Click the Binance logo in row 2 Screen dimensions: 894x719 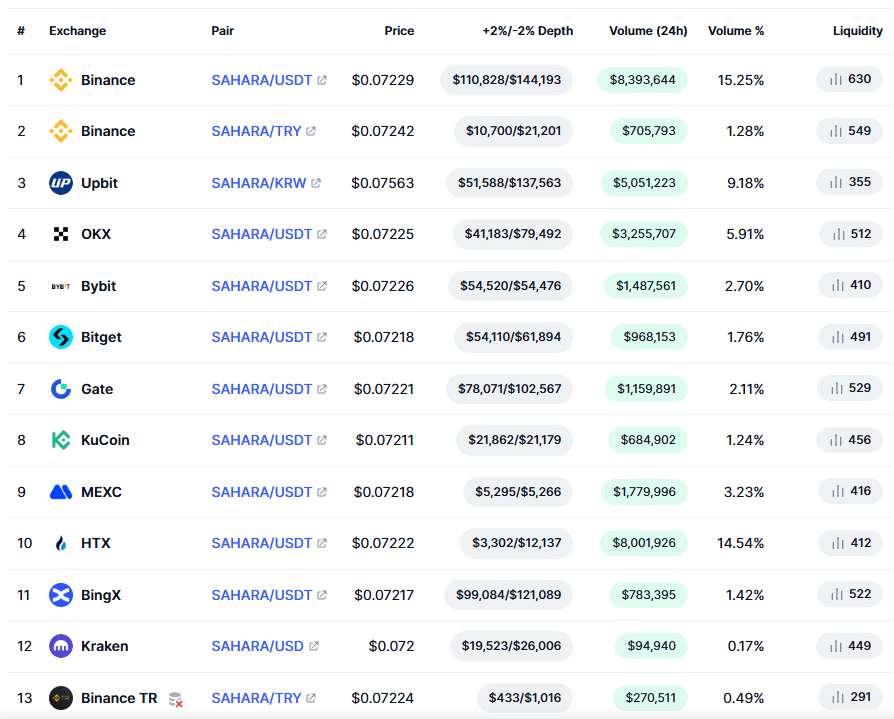click(x=60, y=131)
